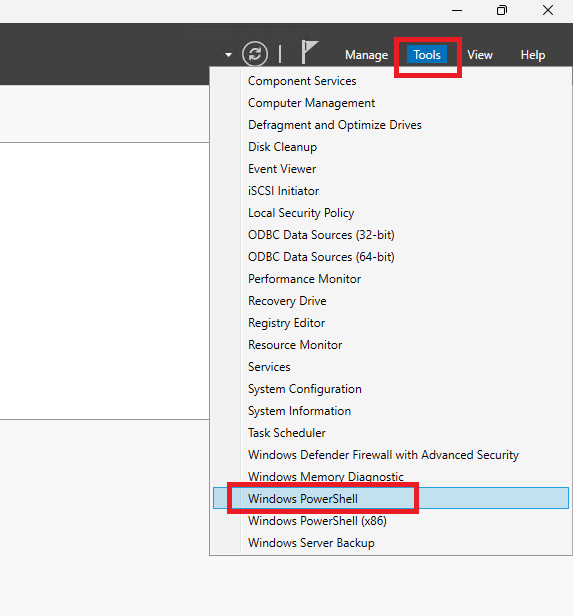Restore down the Server Manager window

tap(502, 11)
